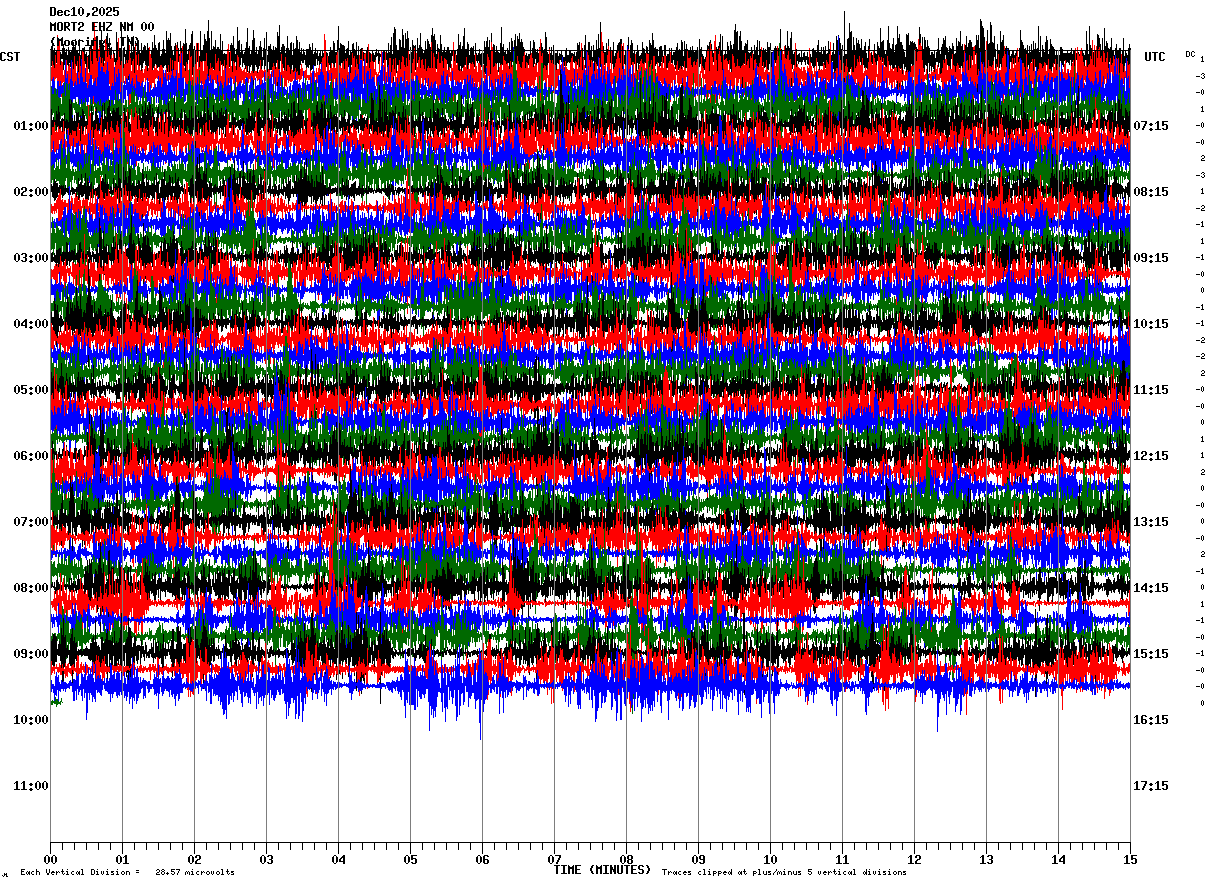The width and height of the screenshot is (1210, 886).
Task: Click minute tick label 04 on time axis
Action: [338, 859]
